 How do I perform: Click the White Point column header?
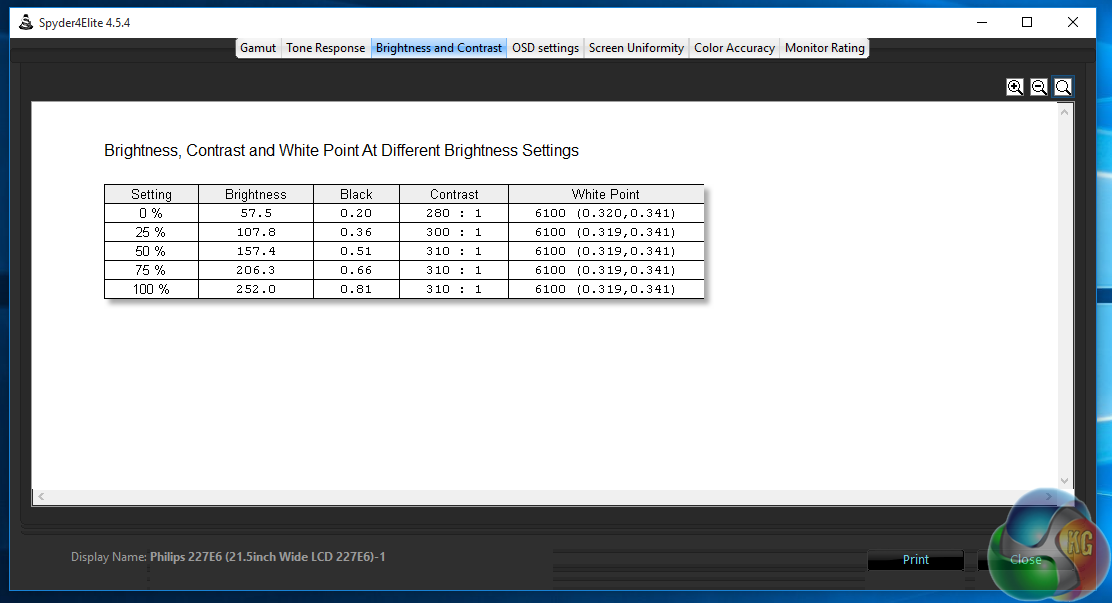pos(606,194)
